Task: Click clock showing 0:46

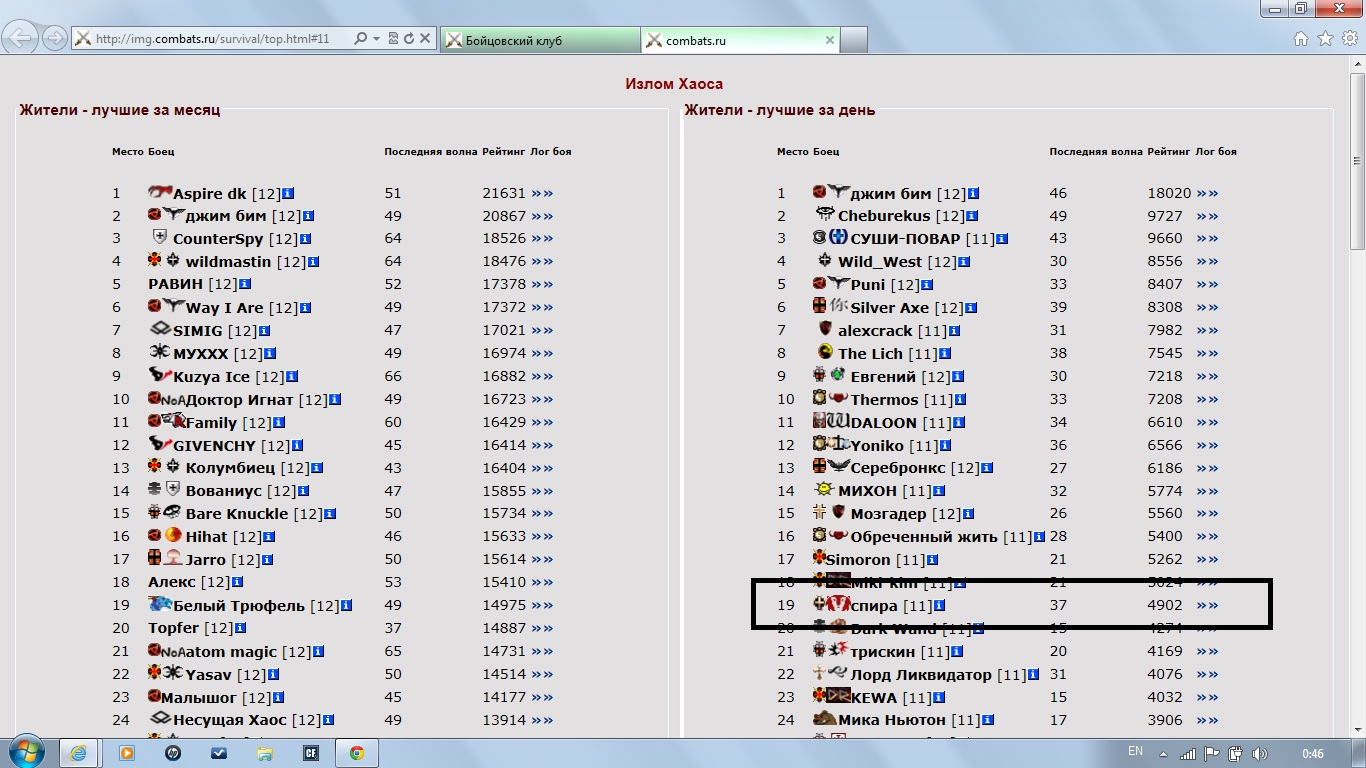Action: 1313,753
